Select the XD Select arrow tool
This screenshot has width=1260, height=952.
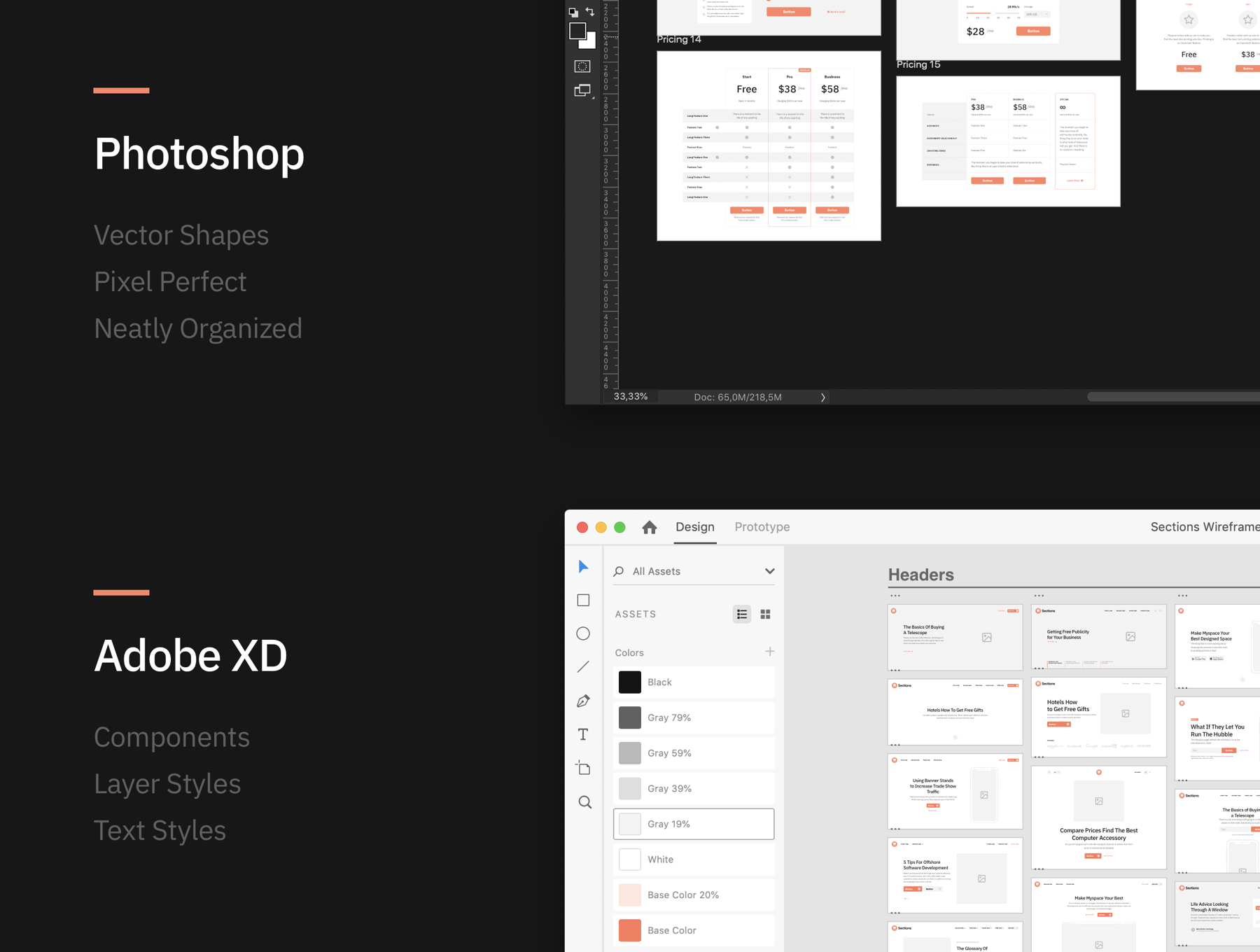coord(583,566)
